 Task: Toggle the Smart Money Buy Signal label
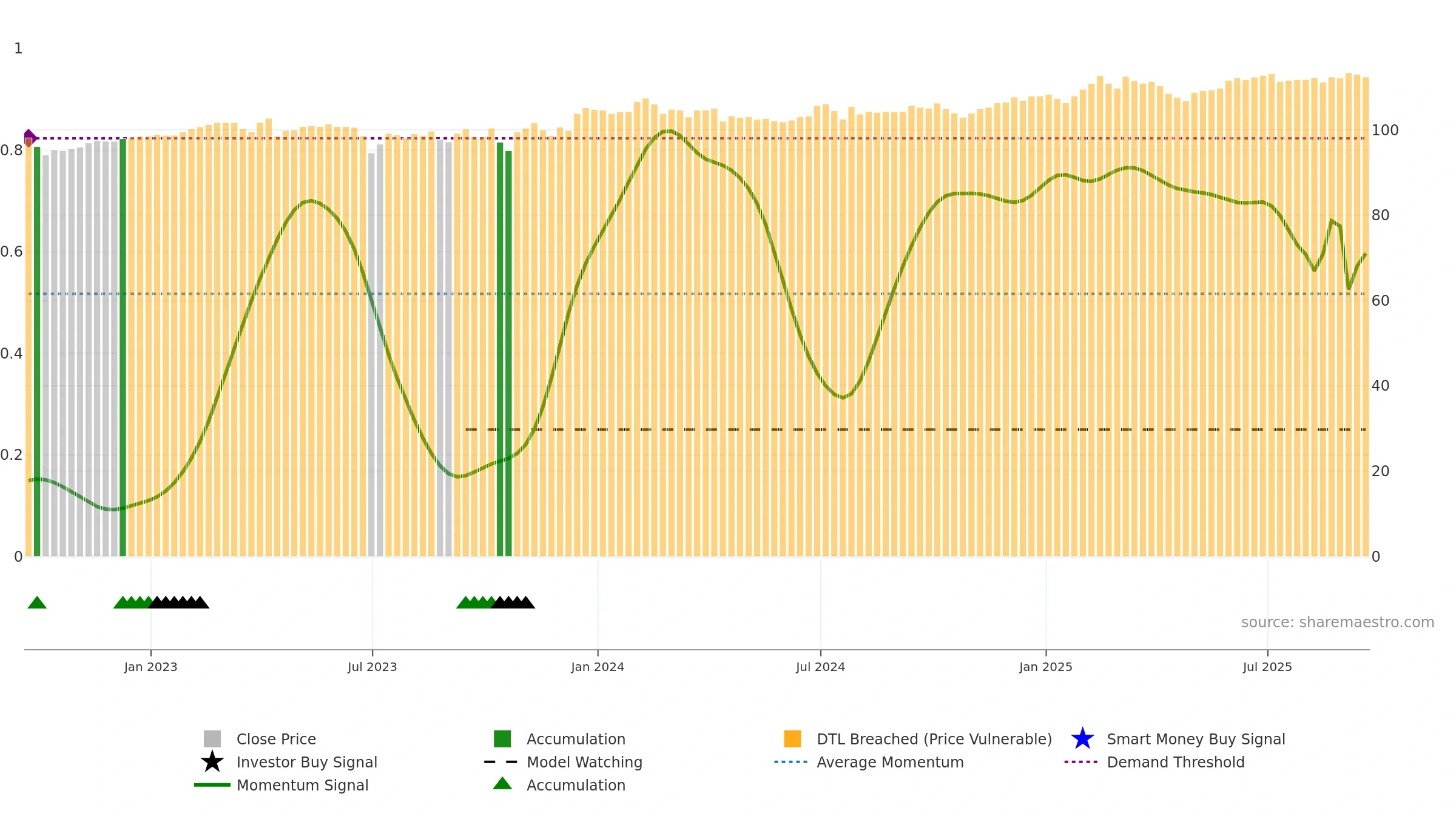coord(1196,739)
